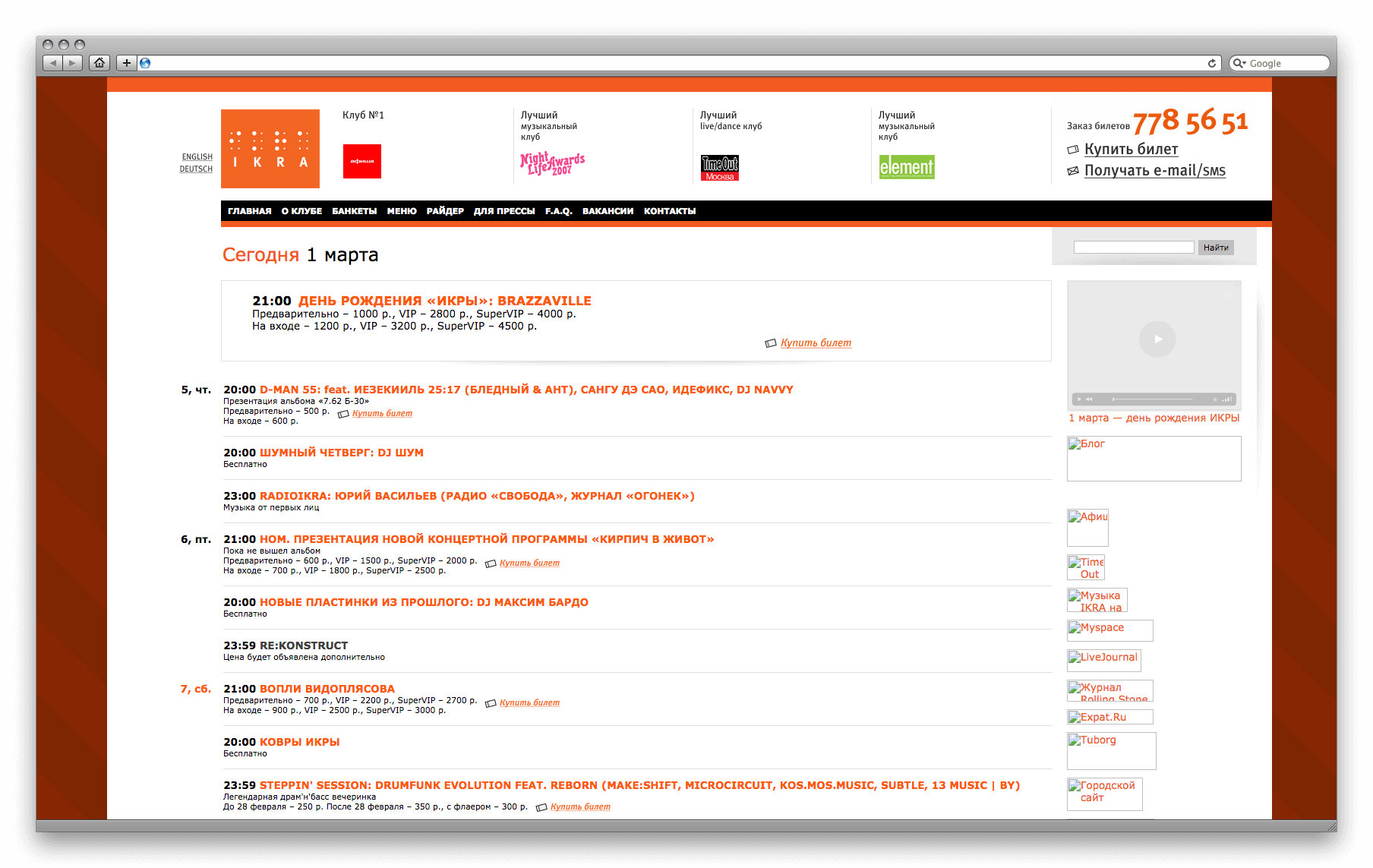Click the red Afisha award logo
1373x868 pixels.
tap(361, 161)
